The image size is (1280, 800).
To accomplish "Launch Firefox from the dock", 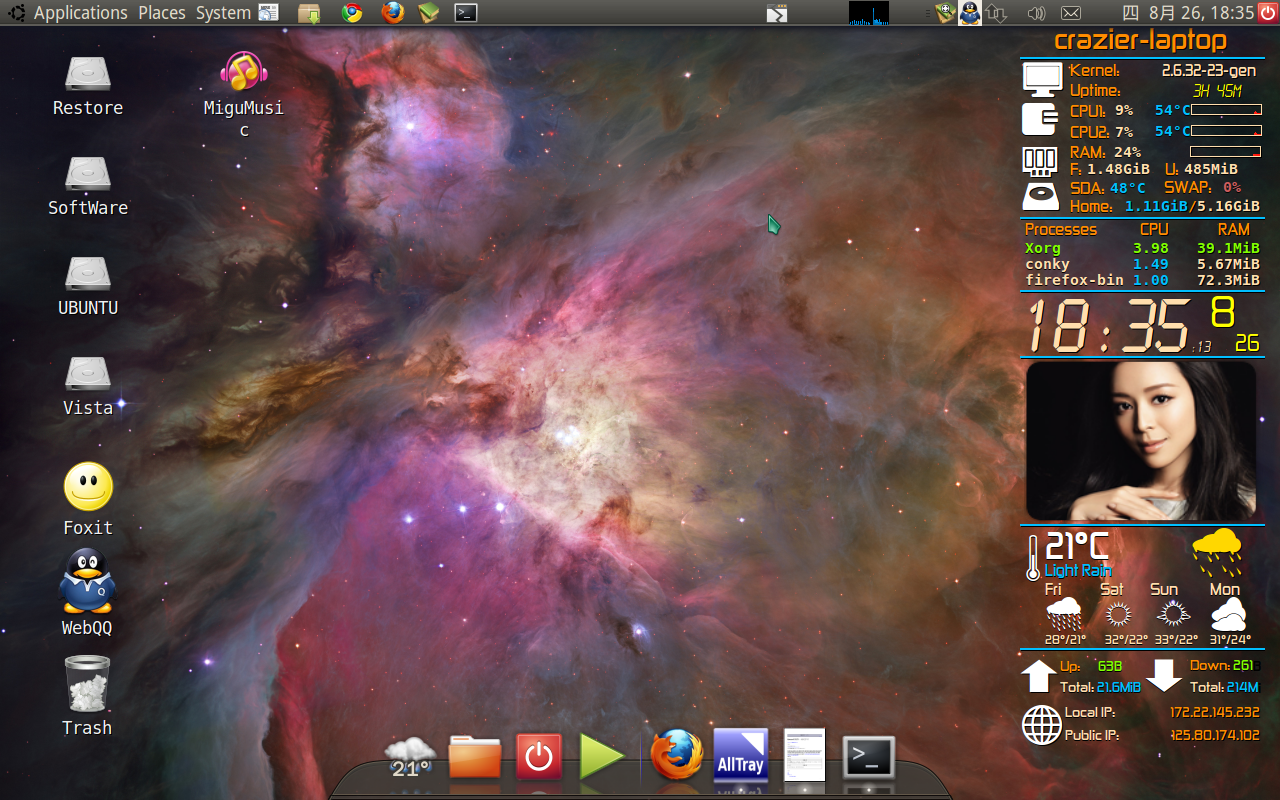I will point(677,755).
